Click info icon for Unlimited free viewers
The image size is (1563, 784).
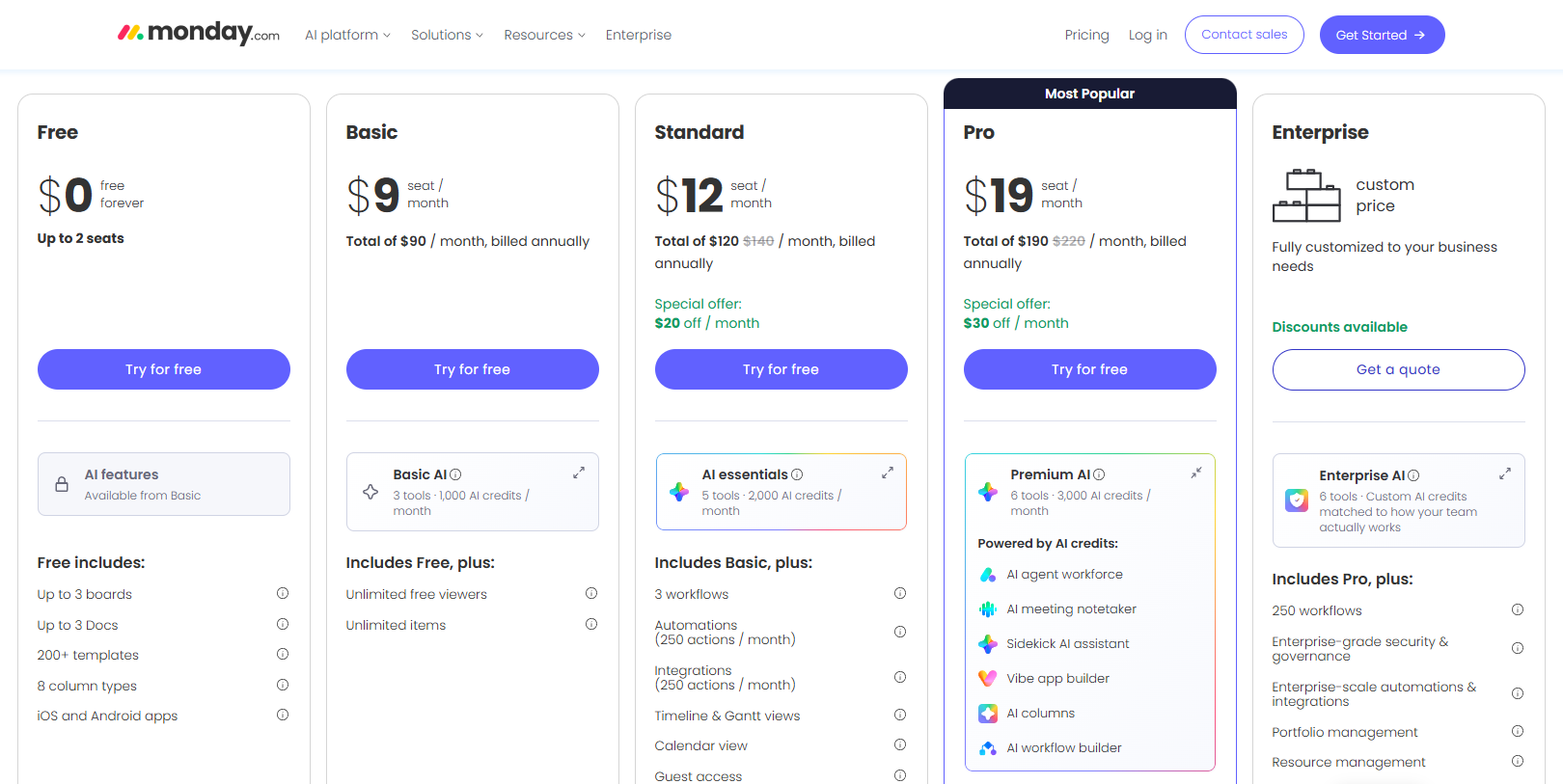pos(591,593)
